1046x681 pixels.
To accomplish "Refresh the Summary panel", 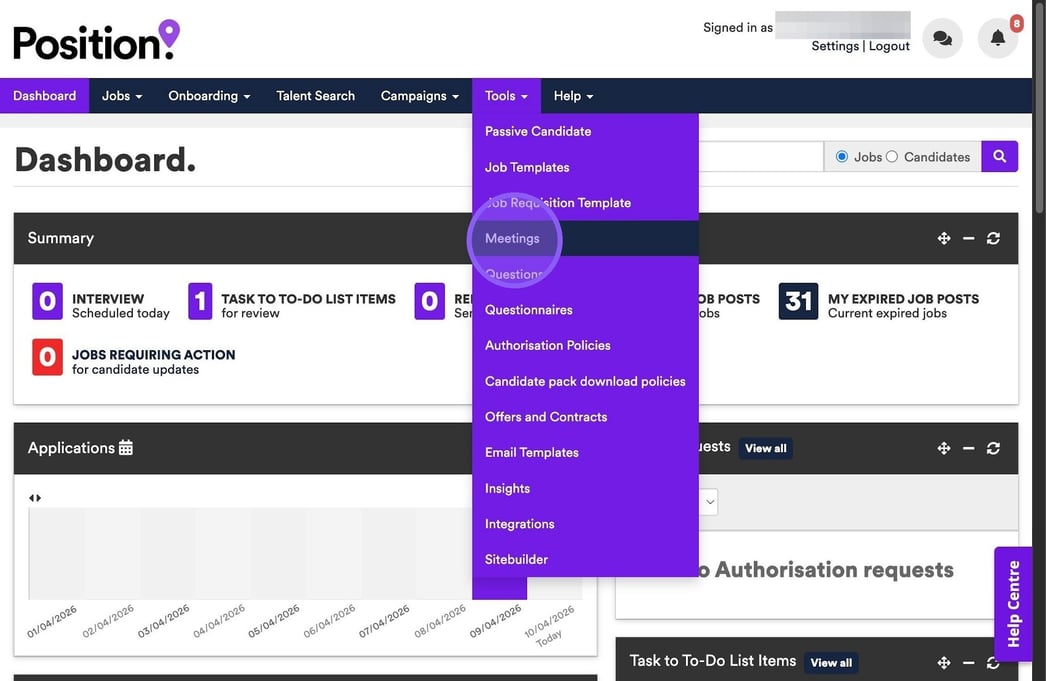I will pyautogui.click(x=992, y=238).
